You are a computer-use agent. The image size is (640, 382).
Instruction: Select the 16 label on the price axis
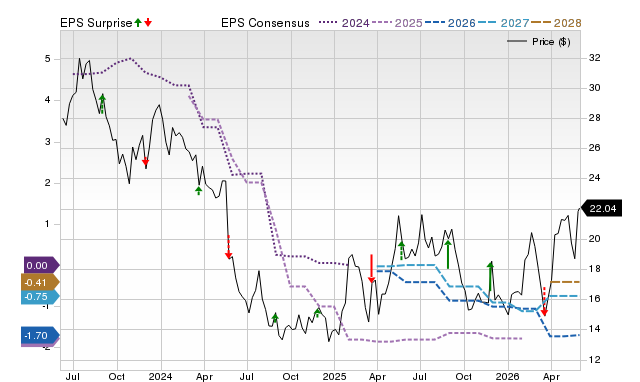pyautogui.click(x=595, y=299)
